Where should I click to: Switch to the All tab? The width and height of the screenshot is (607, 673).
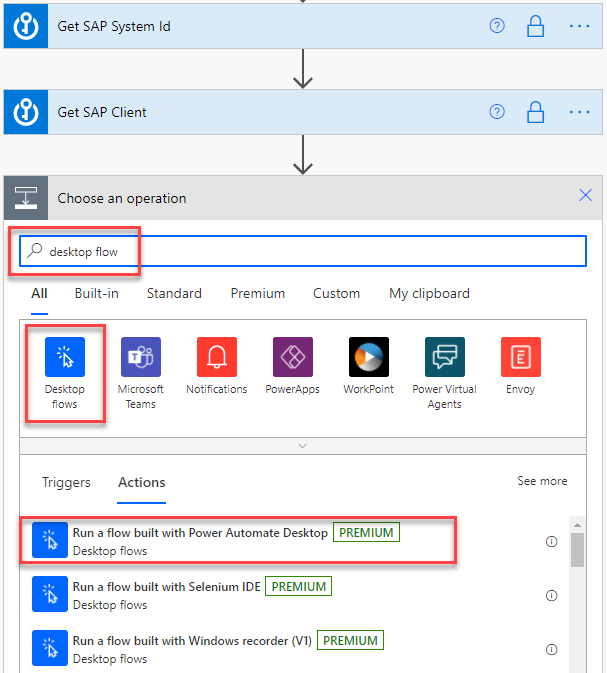point(39,294)
